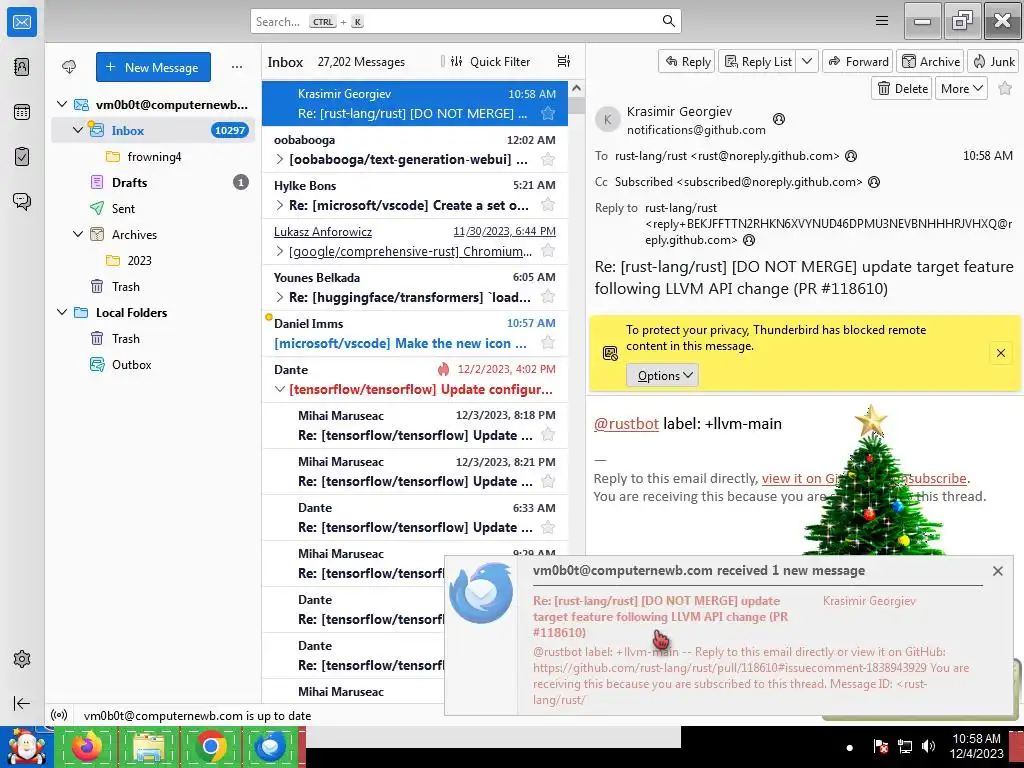Open the Chat space icon
Viewport: 1024px width, 768px height.
22,201
